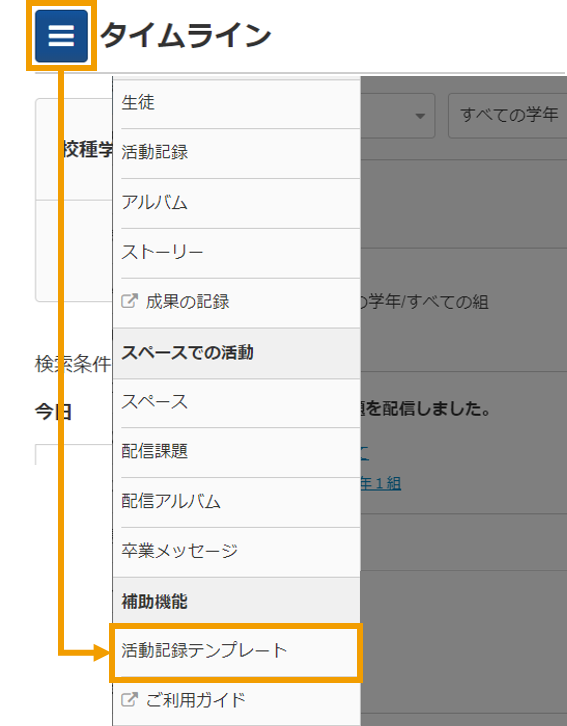The height and width of the screenshot is (726, 567).
Task: Open 配信課題 menu item
Action: [237, 452]
